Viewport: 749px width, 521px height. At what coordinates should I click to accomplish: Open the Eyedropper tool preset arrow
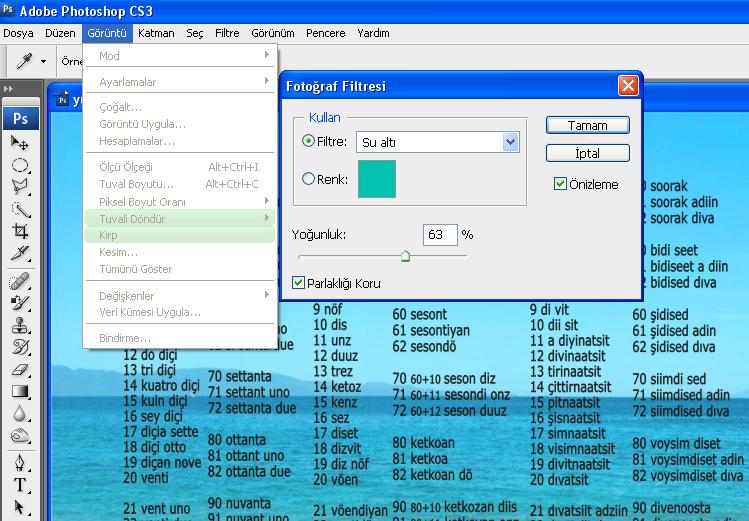(x=43, y=61)
